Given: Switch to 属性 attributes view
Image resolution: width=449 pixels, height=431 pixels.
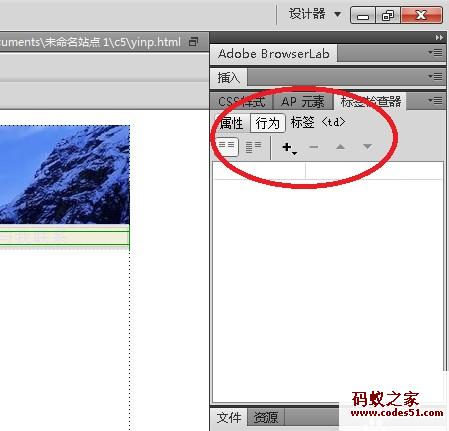Looking at the screenshot, I should (232, 123).
